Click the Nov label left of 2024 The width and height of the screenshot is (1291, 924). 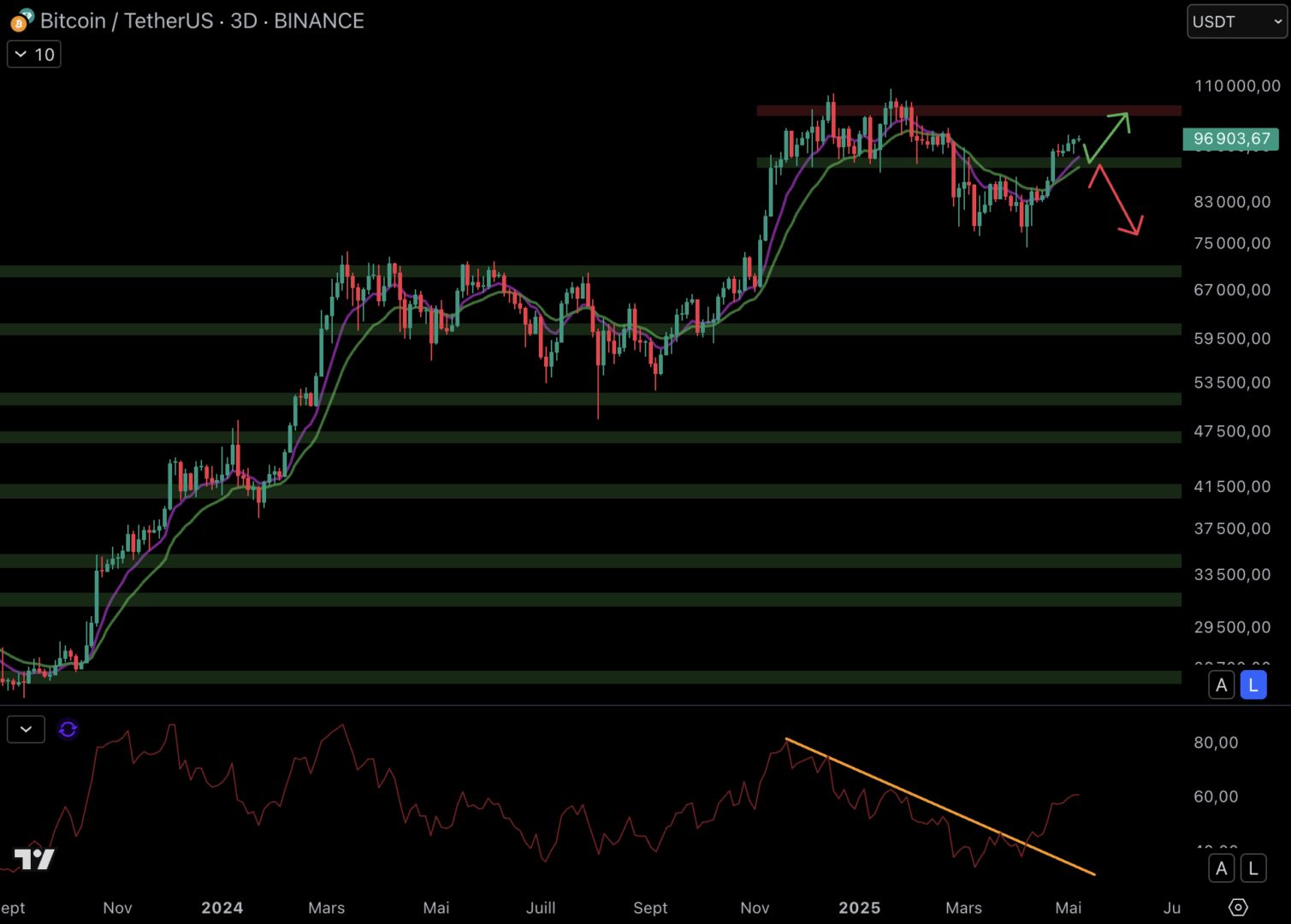tap(117, 908)
